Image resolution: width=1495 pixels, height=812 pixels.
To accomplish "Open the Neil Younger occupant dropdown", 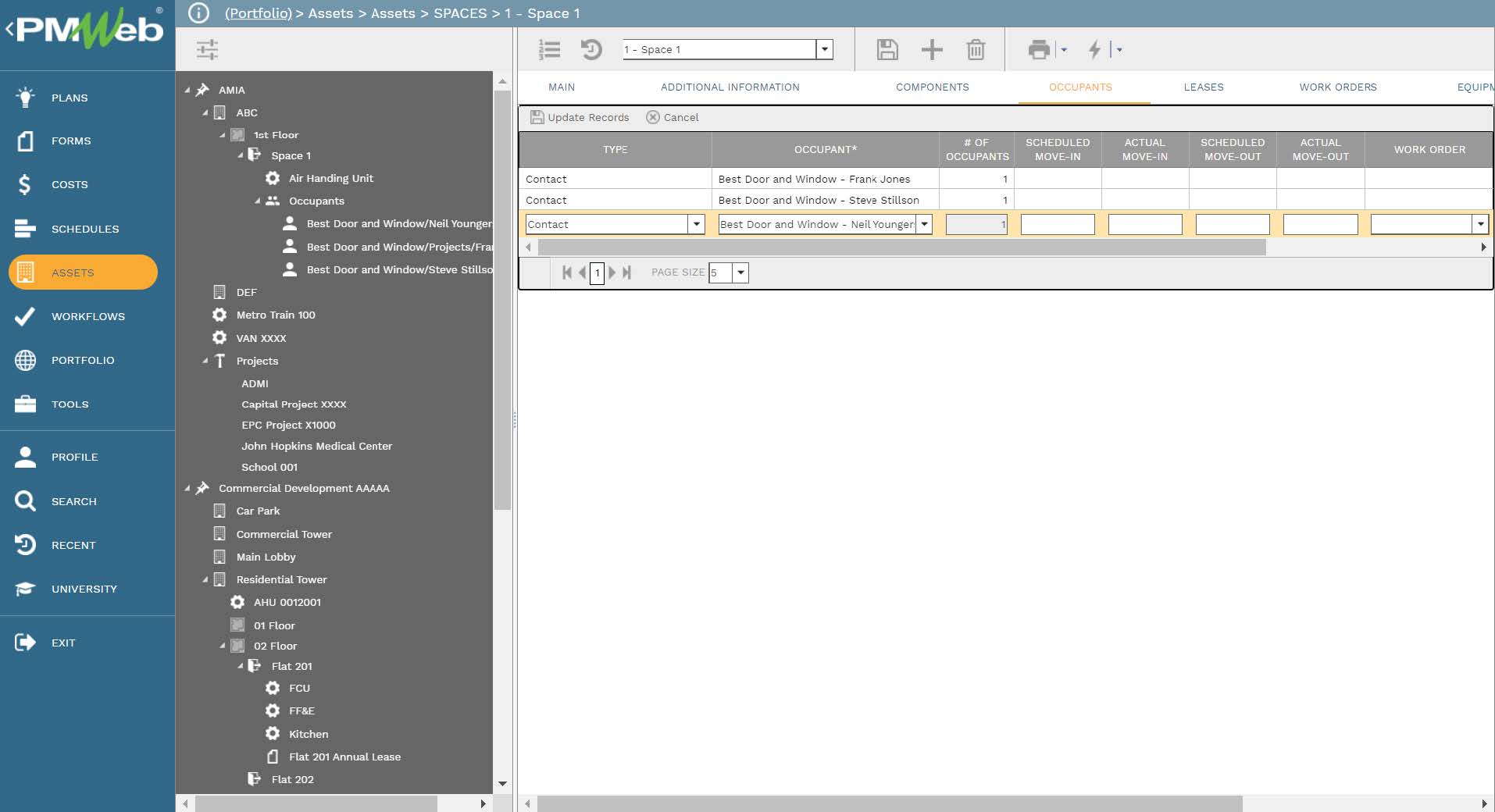I will tap(925, 224).
